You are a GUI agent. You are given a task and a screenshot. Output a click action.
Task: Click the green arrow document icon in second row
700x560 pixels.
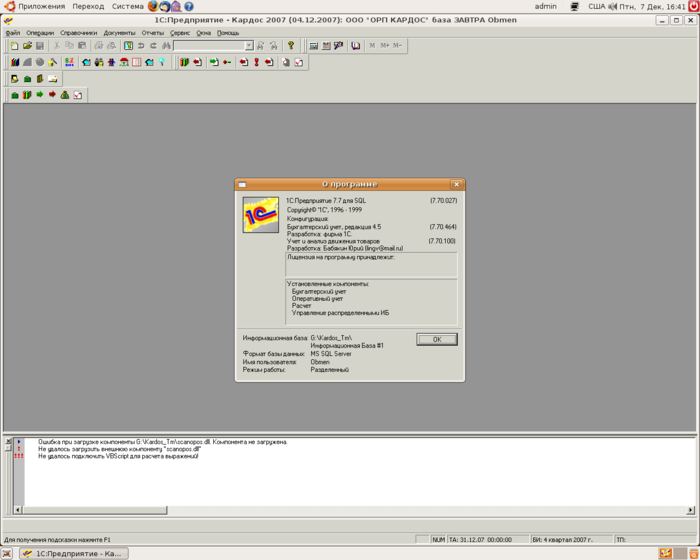tap(214, 62)
